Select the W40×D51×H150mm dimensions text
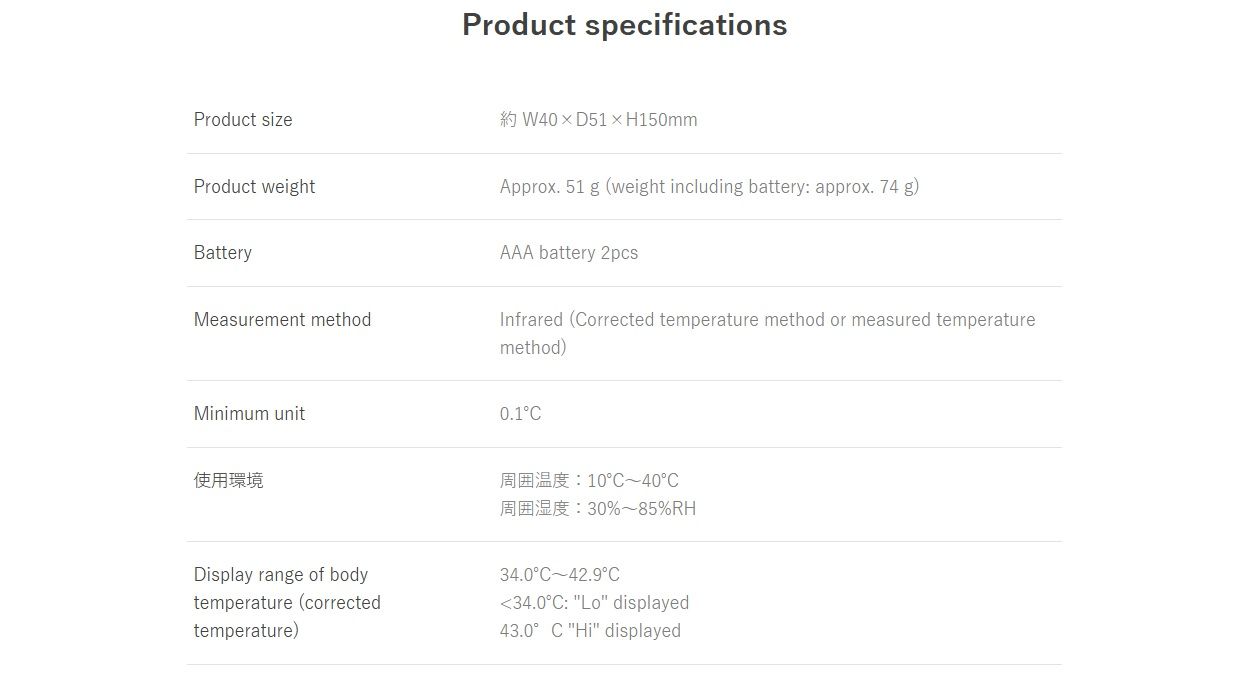 [609, 120]
